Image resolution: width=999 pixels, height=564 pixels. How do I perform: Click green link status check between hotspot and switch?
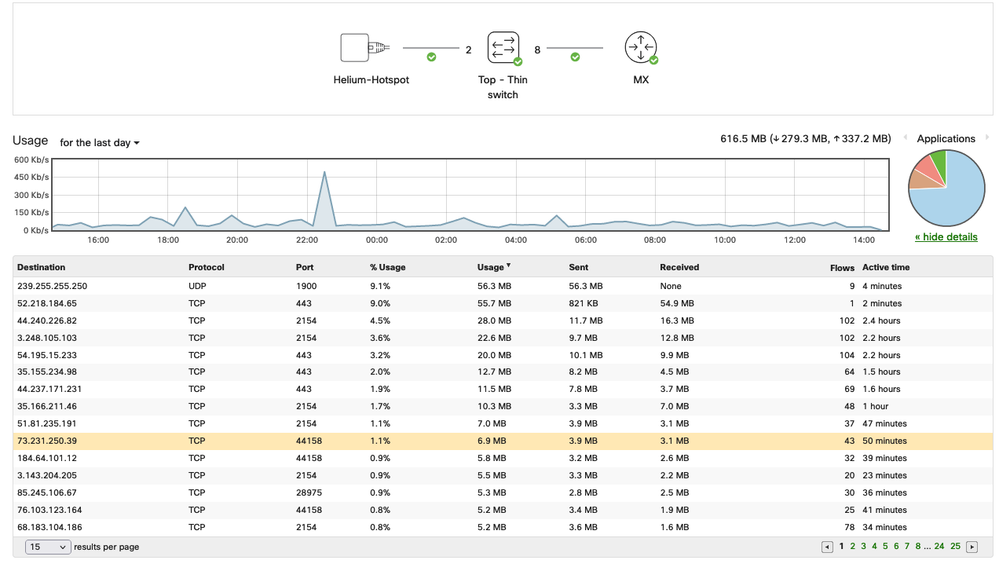pos(431,57)
